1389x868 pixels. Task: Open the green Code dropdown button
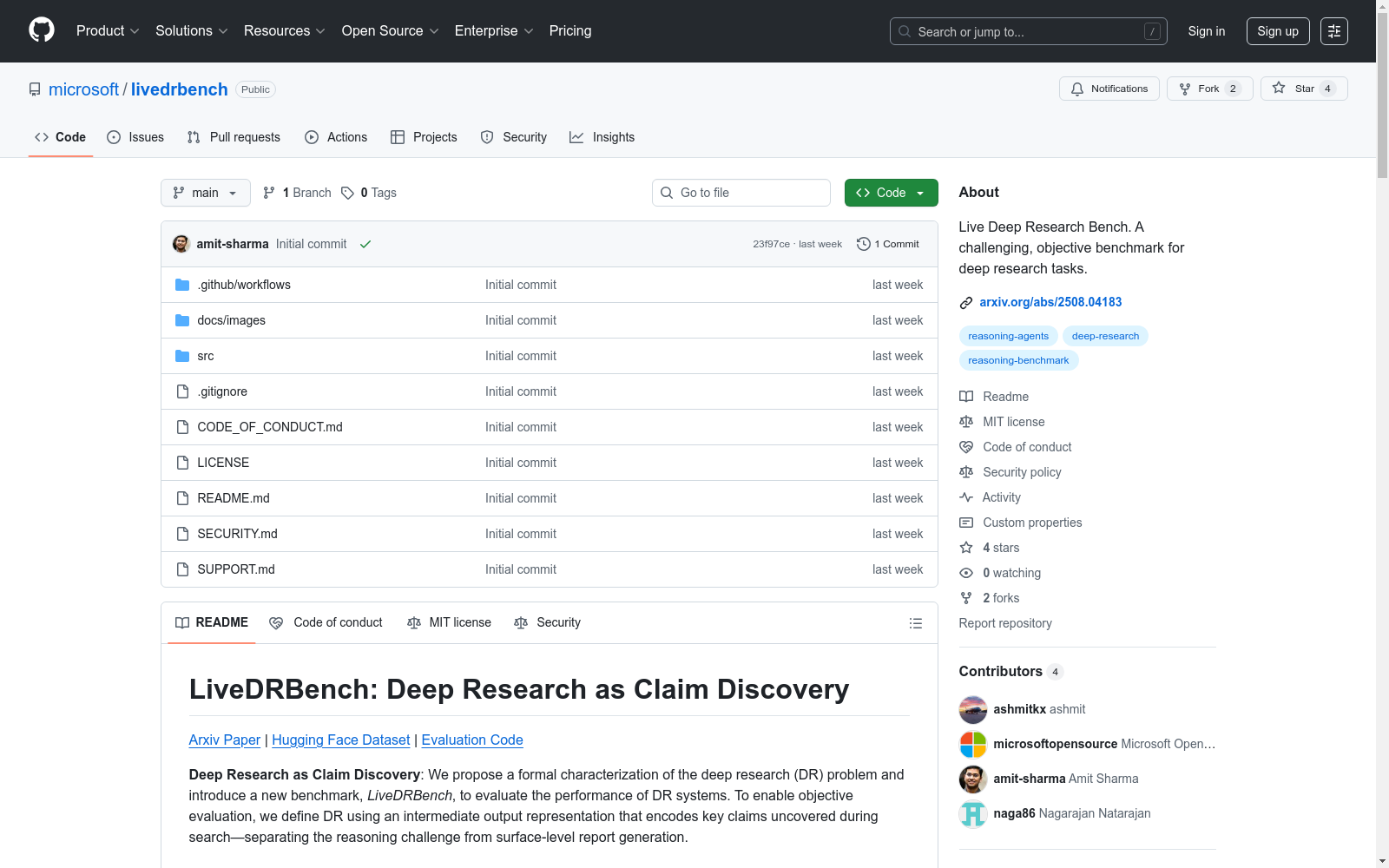point(892,193)
